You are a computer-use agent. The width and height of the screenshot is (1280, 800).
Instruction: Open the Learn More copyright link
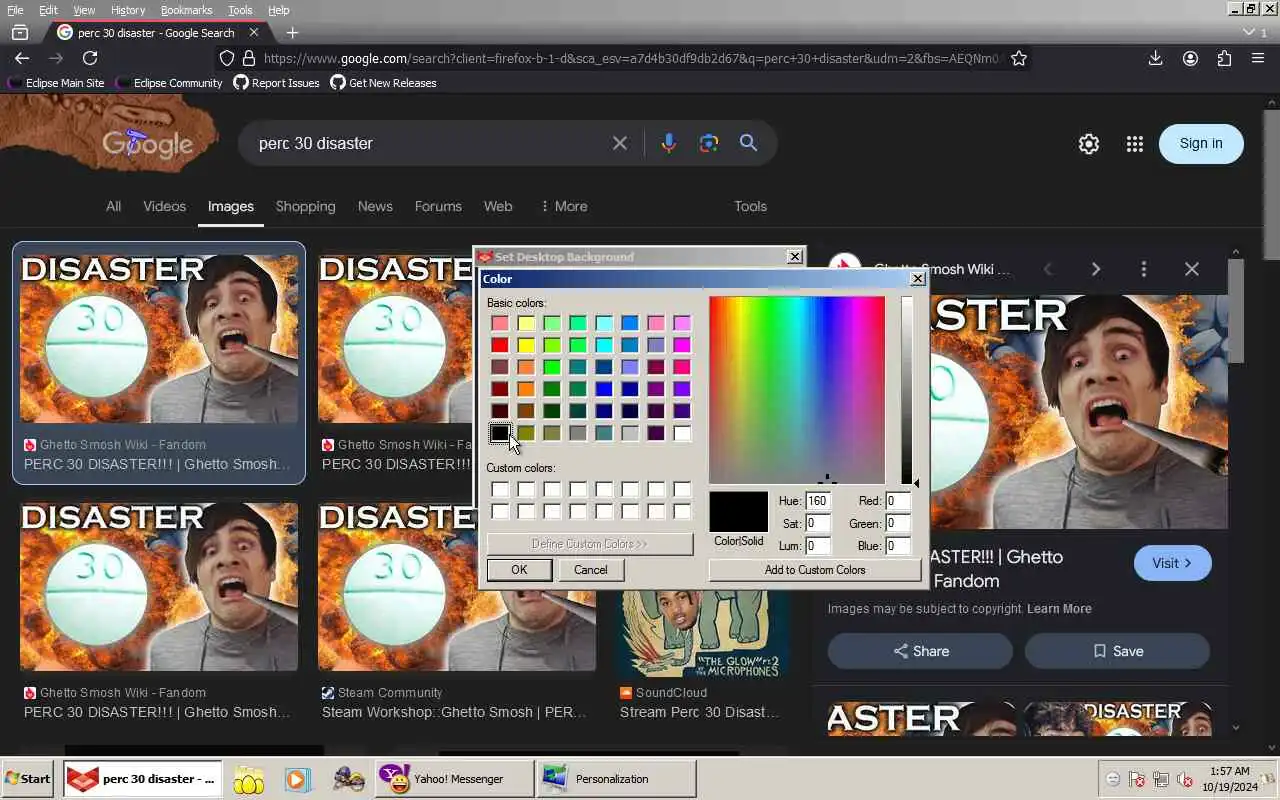coord(1059,608)
